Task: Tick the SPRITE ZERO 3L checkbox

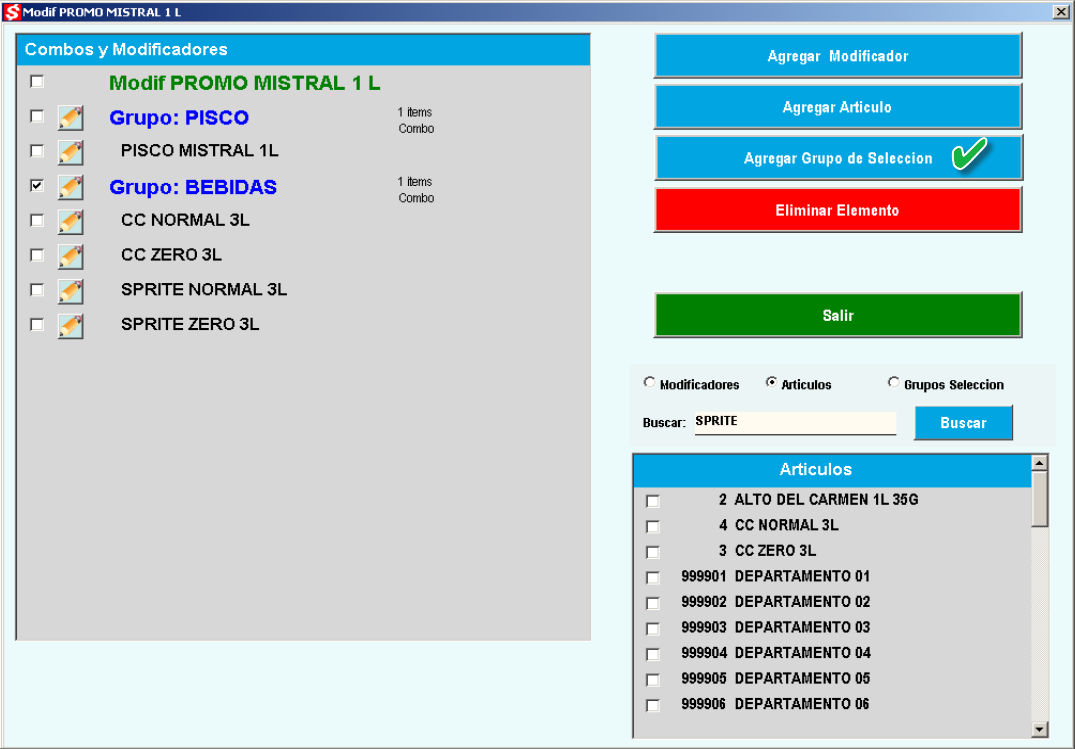Action: [x=37, y=324]
